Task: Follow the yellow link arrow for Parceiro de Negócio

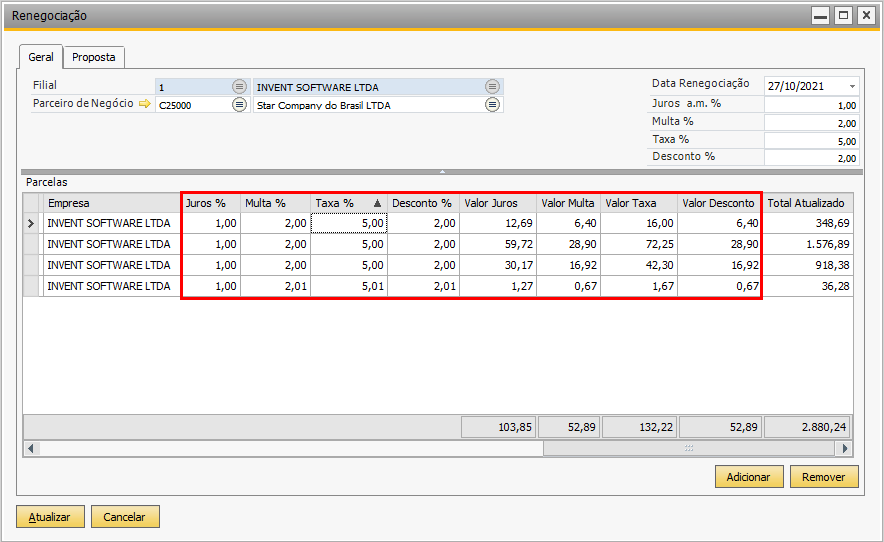Action: click(145, 104)
